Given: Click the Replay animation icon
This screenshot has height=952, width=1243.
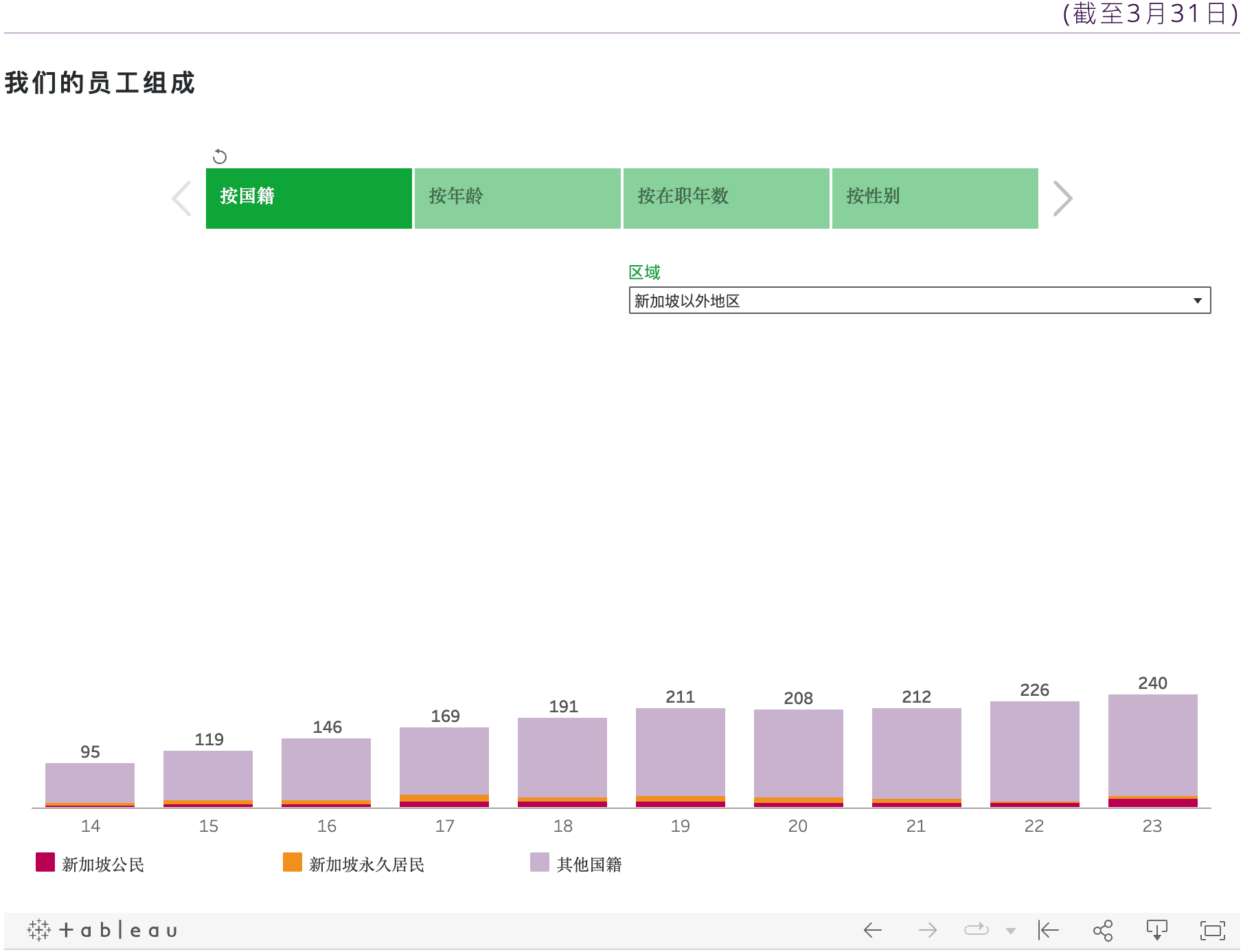Looking at the screenshot, I should [977, 930].
